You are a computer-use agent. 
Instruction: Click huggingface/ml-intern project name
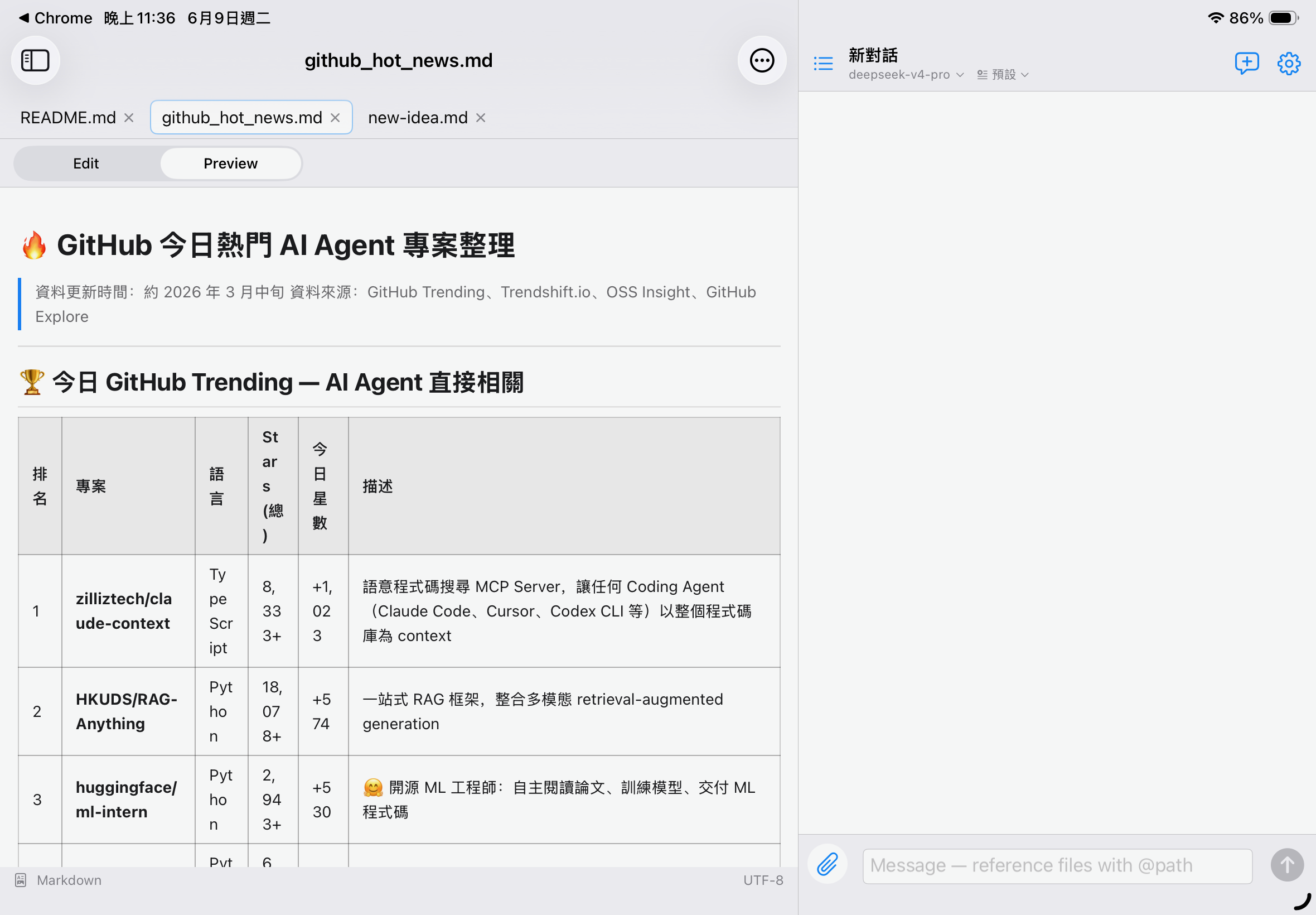click(x=126, y=799)
